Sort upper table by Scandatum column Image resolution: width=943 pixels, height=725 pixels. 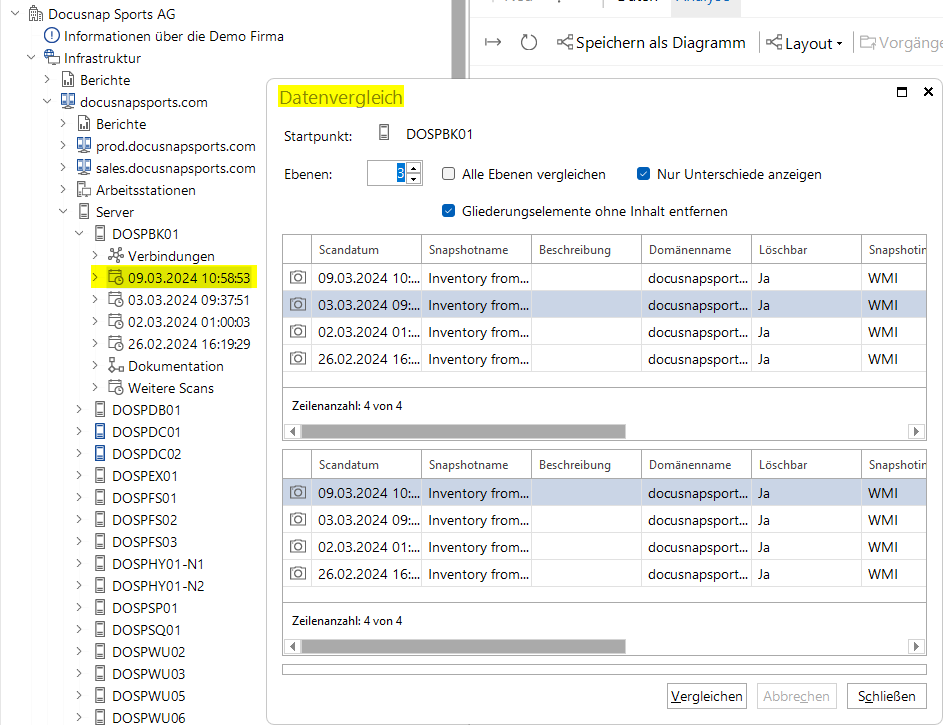pos(366,249)
